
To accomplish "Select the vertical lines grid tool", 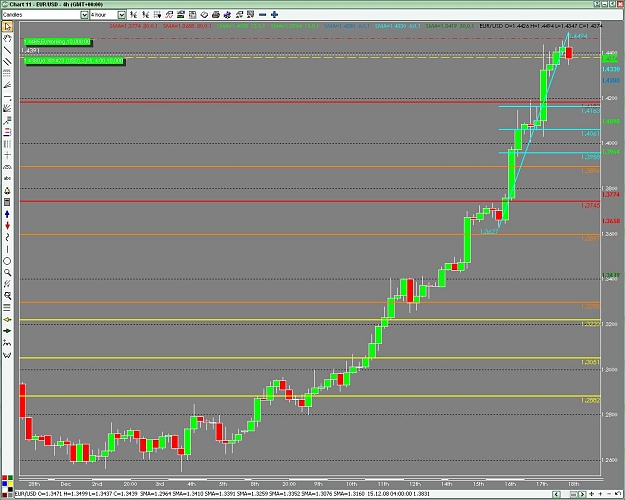I will pos(7,144).
